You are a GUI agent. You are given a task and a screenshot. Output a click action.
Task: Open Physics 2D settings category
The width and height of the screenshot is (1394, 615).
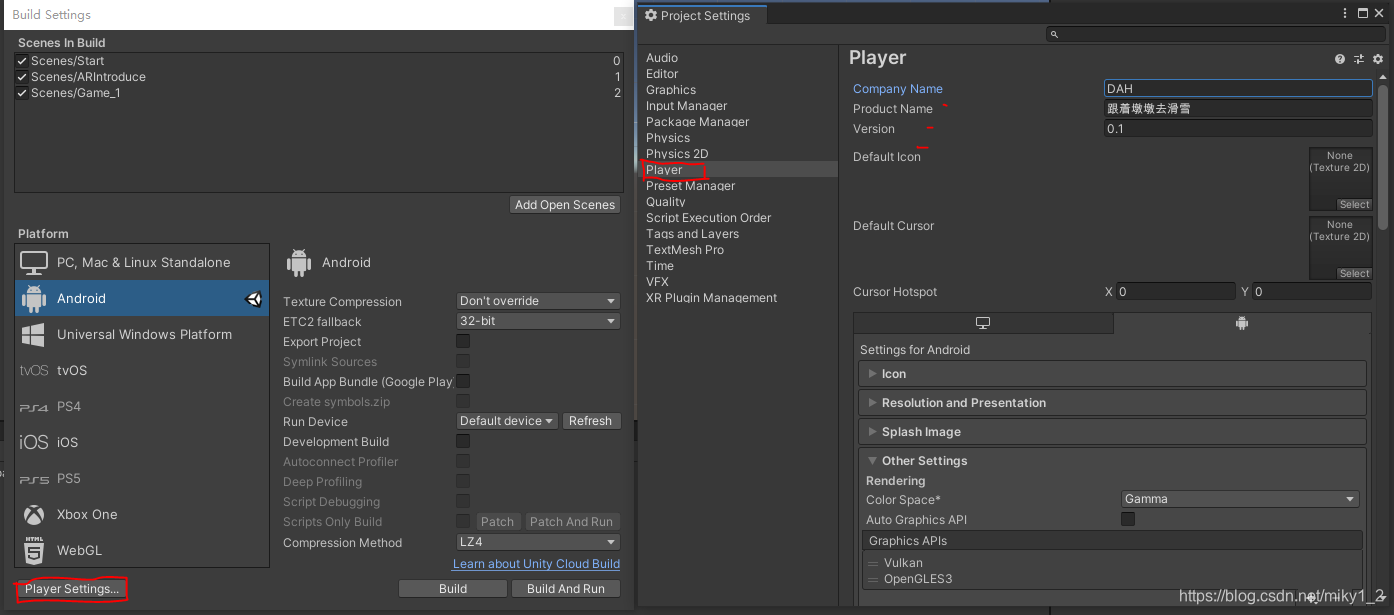coord(677,154)
